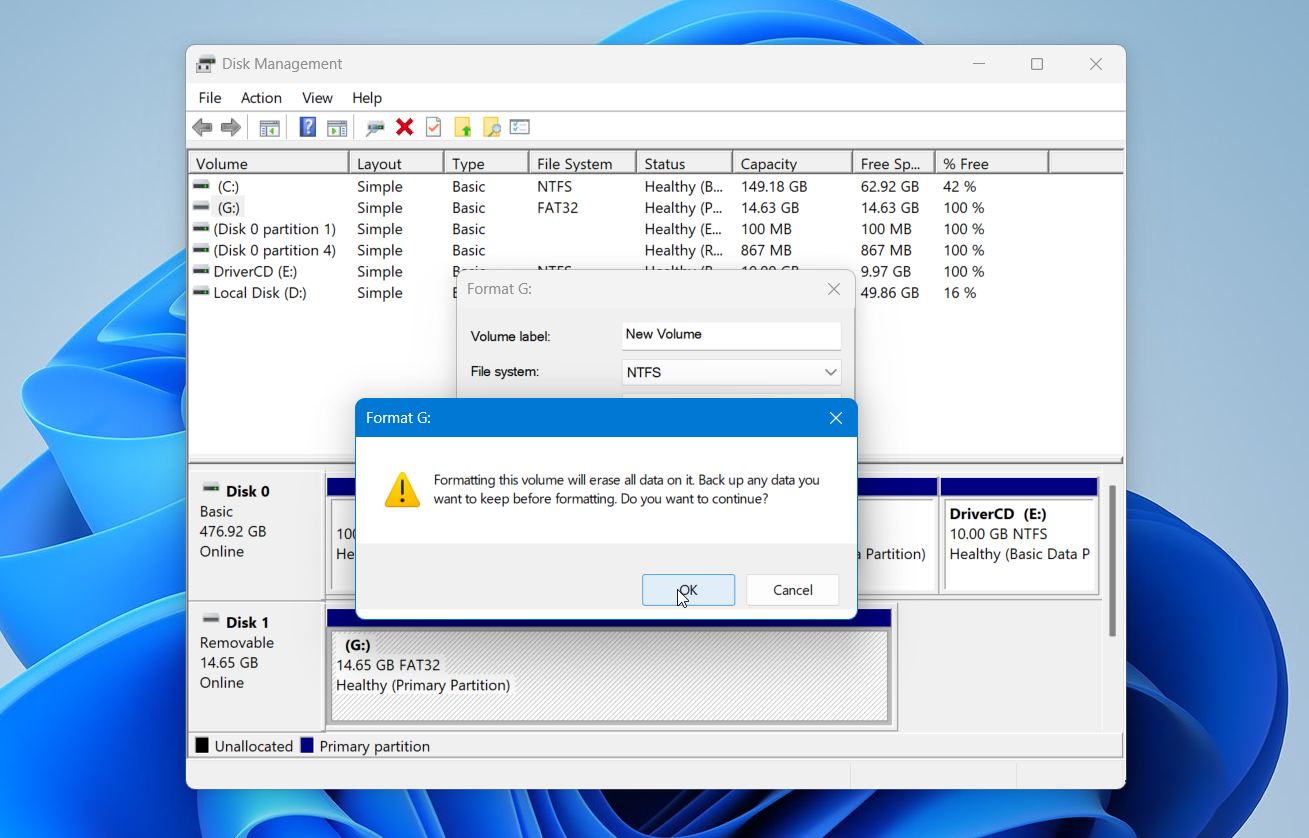Sort by the % Free column header

991,163
